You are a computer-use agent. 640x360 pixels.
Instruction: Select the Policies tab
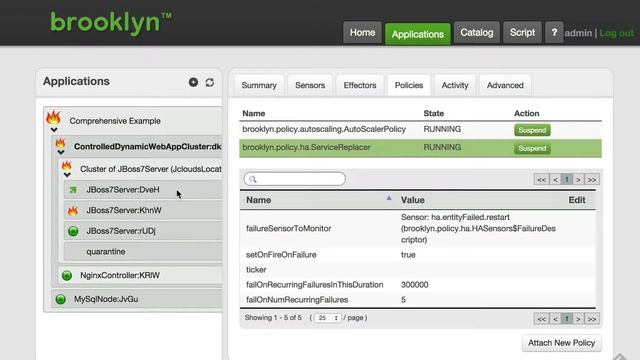pyautogui.click(x=409, y=85)
